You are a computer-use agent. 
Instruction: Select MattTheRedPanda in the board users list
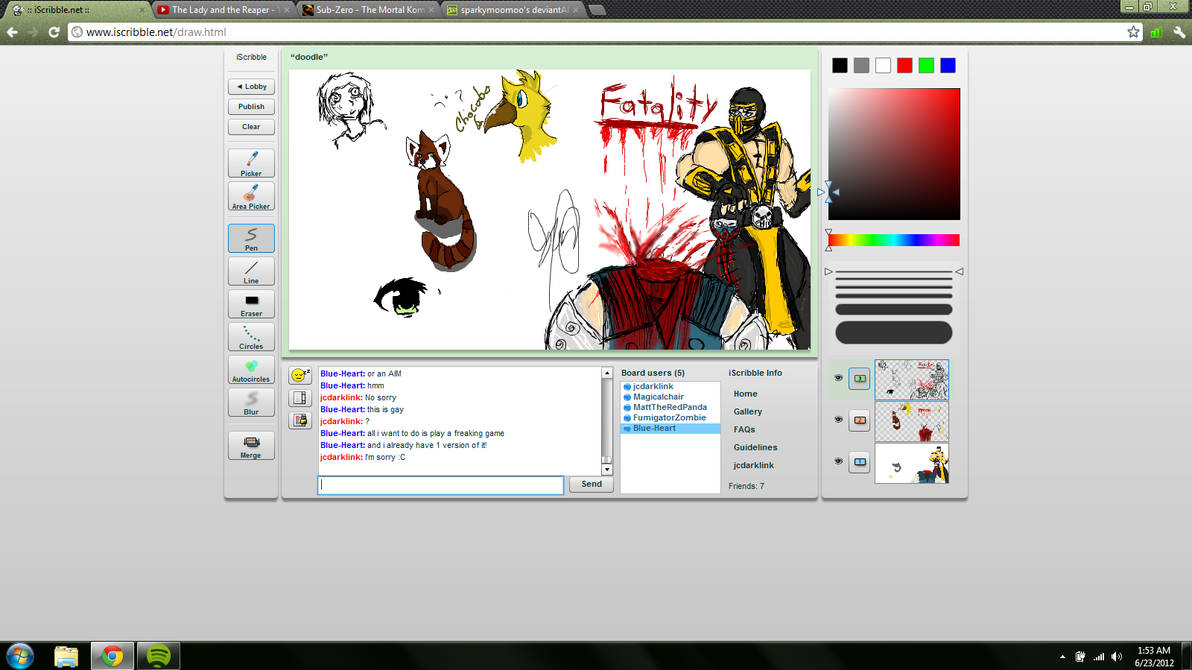pos(669,407)
